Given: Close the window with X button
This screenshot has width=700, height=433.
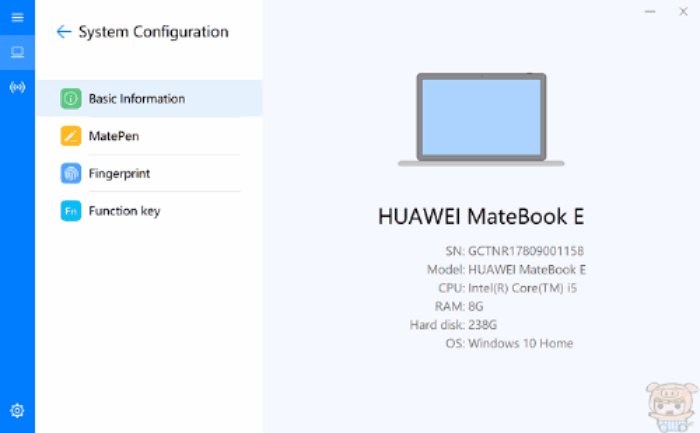Looking at the screenshot, I should pos(683,12).
